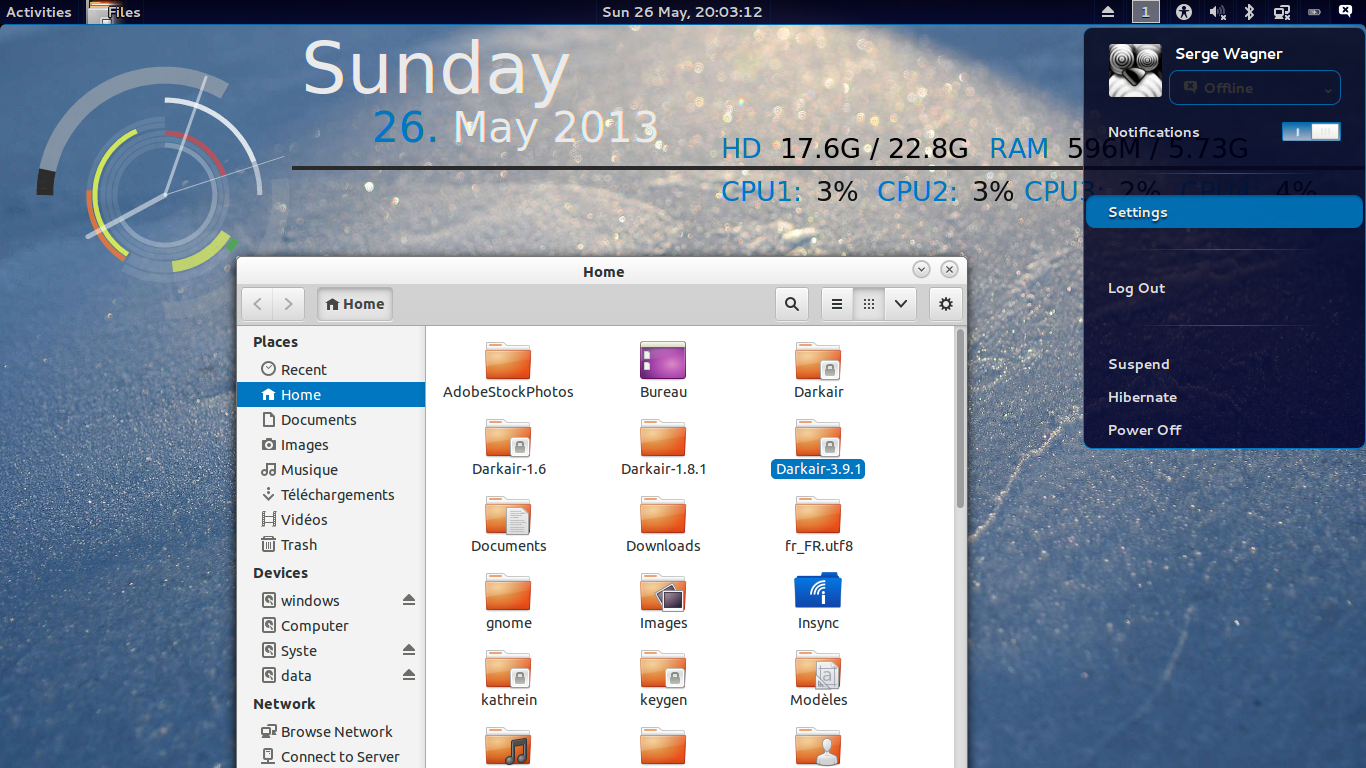Select the kathrein folder
The height and width of the screenshot is (768, 1366).
[x=508, y=678]
